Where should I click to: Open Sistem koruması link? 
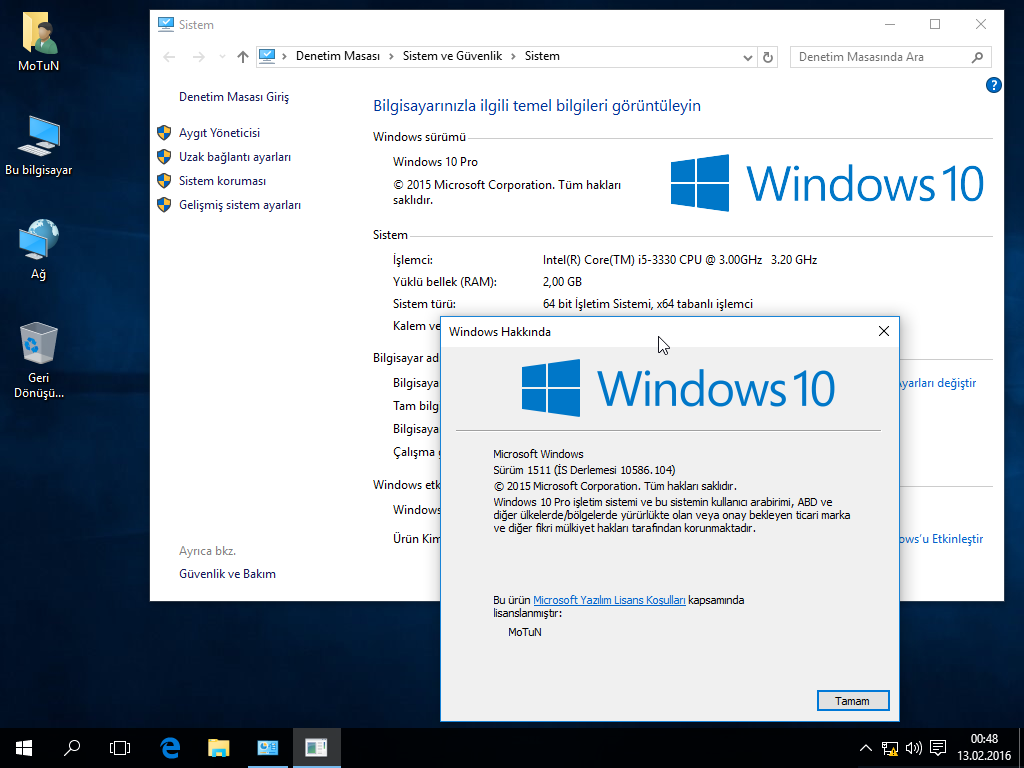222,181
